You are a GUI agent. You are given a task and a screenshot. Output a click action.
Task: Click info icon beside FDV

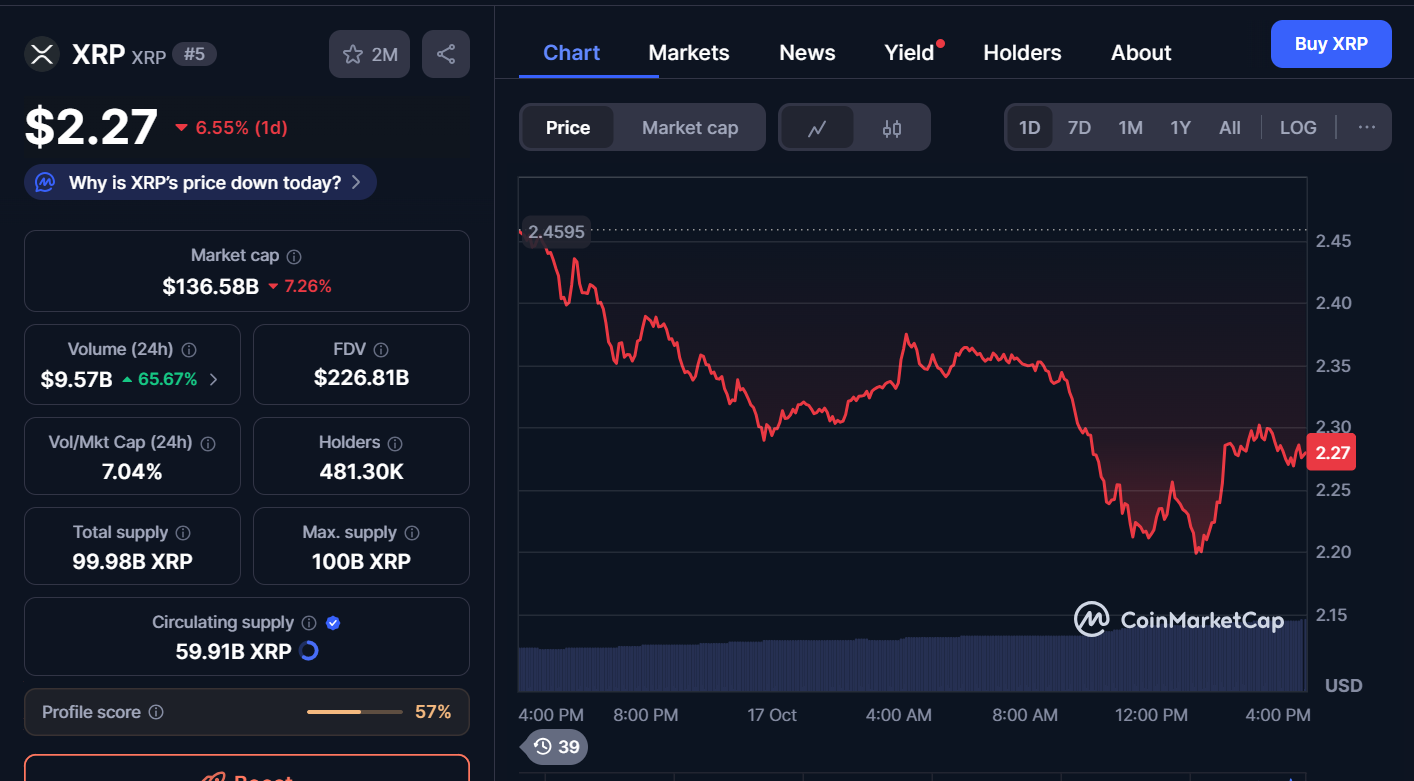click(381, 350)
